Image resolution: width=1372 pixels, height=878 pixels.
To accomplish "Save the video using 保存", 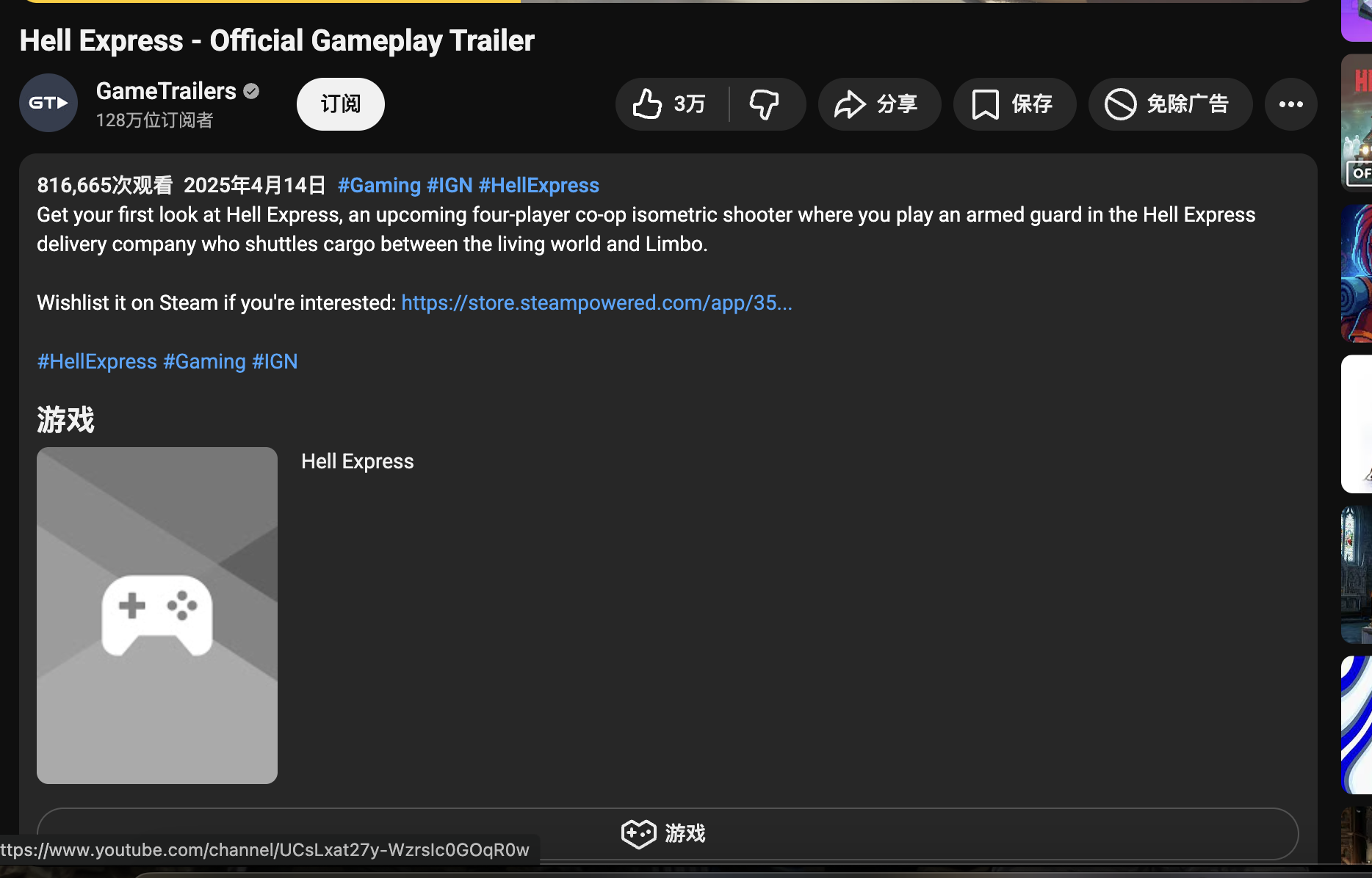I will (x=1014, y=104).
